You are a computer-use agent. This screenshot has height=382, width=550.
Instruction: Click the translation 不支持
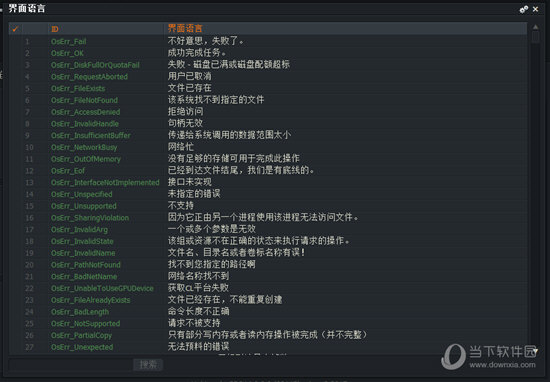tap(181, 206)
